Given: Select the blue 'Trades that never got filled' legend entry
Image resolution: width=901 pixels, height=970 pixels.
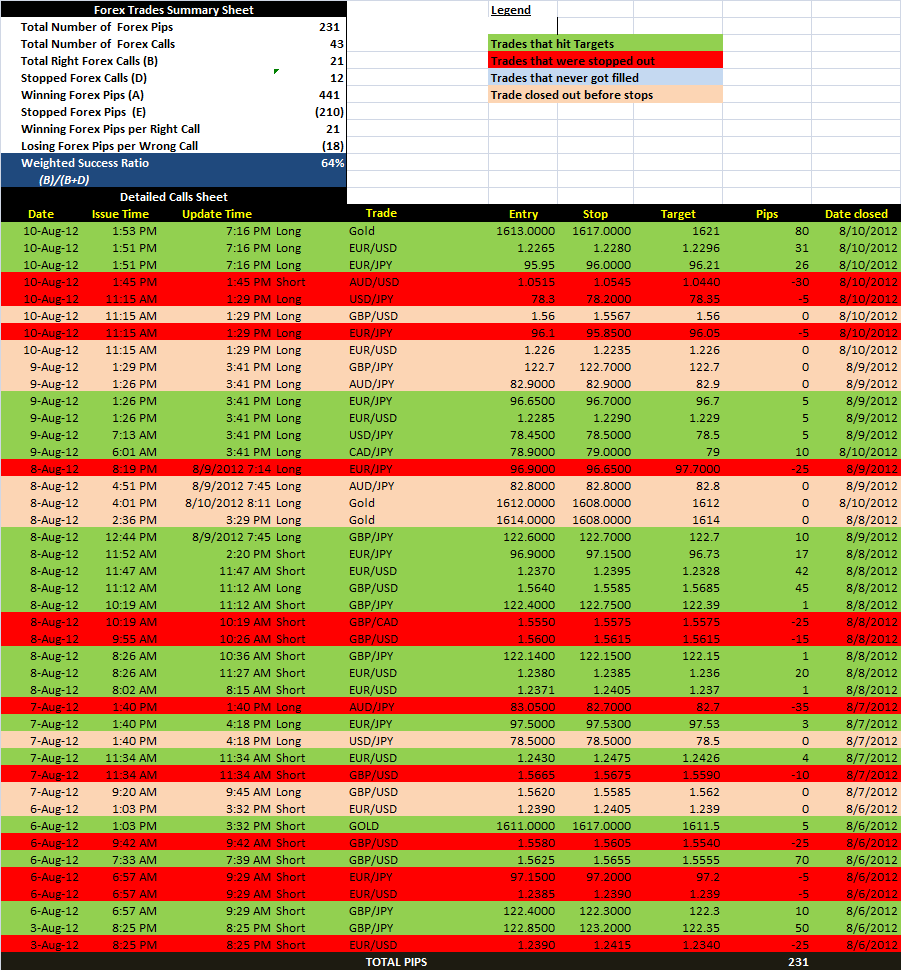Looking at the screenshot, I should coord(600,77).
